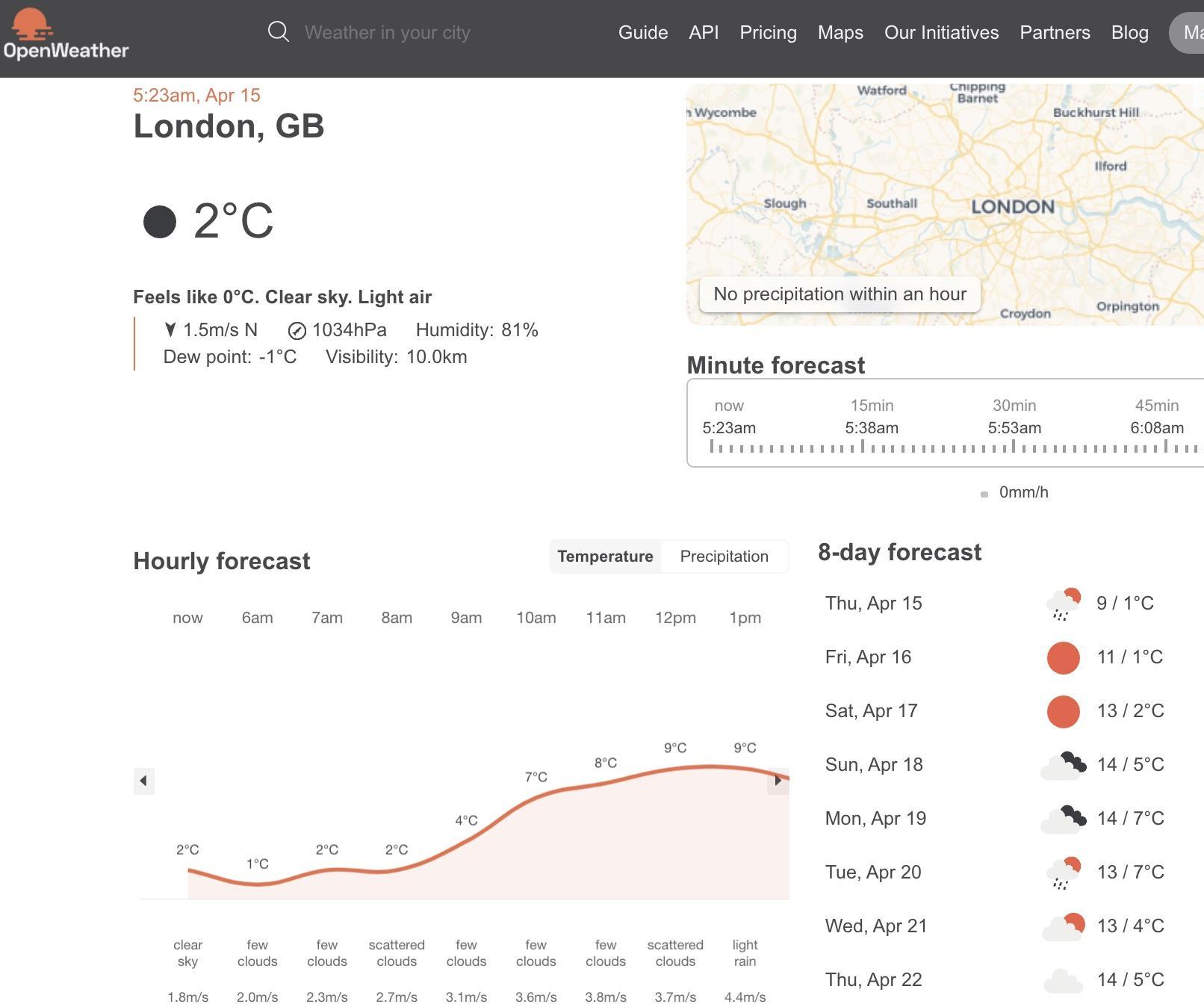Select the Pricing navigation item
The image size is (1204, 1004).
768,32
